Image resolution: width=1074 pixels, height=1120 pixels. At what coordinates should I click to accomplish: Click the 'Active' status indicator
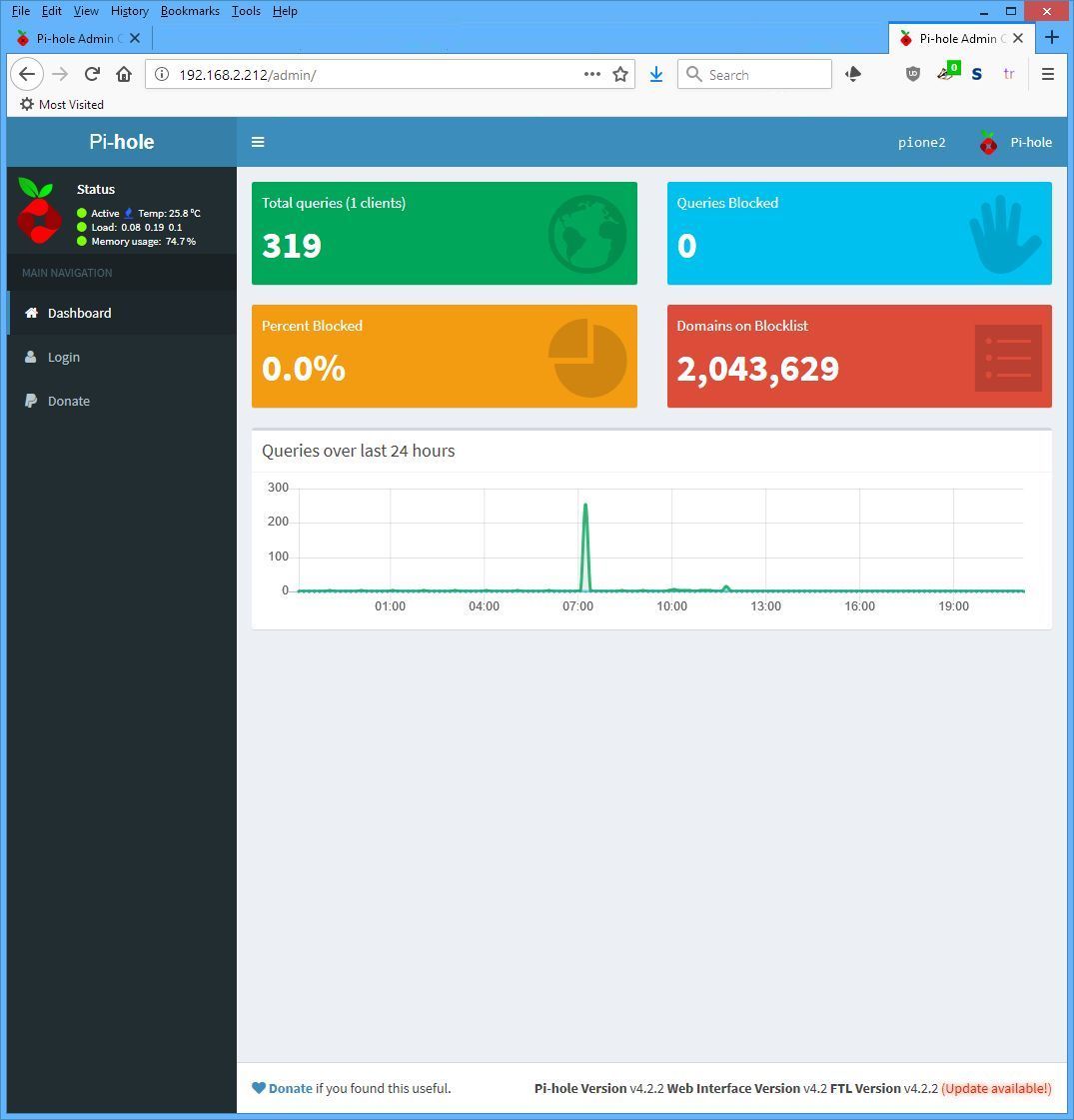tap(99, 213)
